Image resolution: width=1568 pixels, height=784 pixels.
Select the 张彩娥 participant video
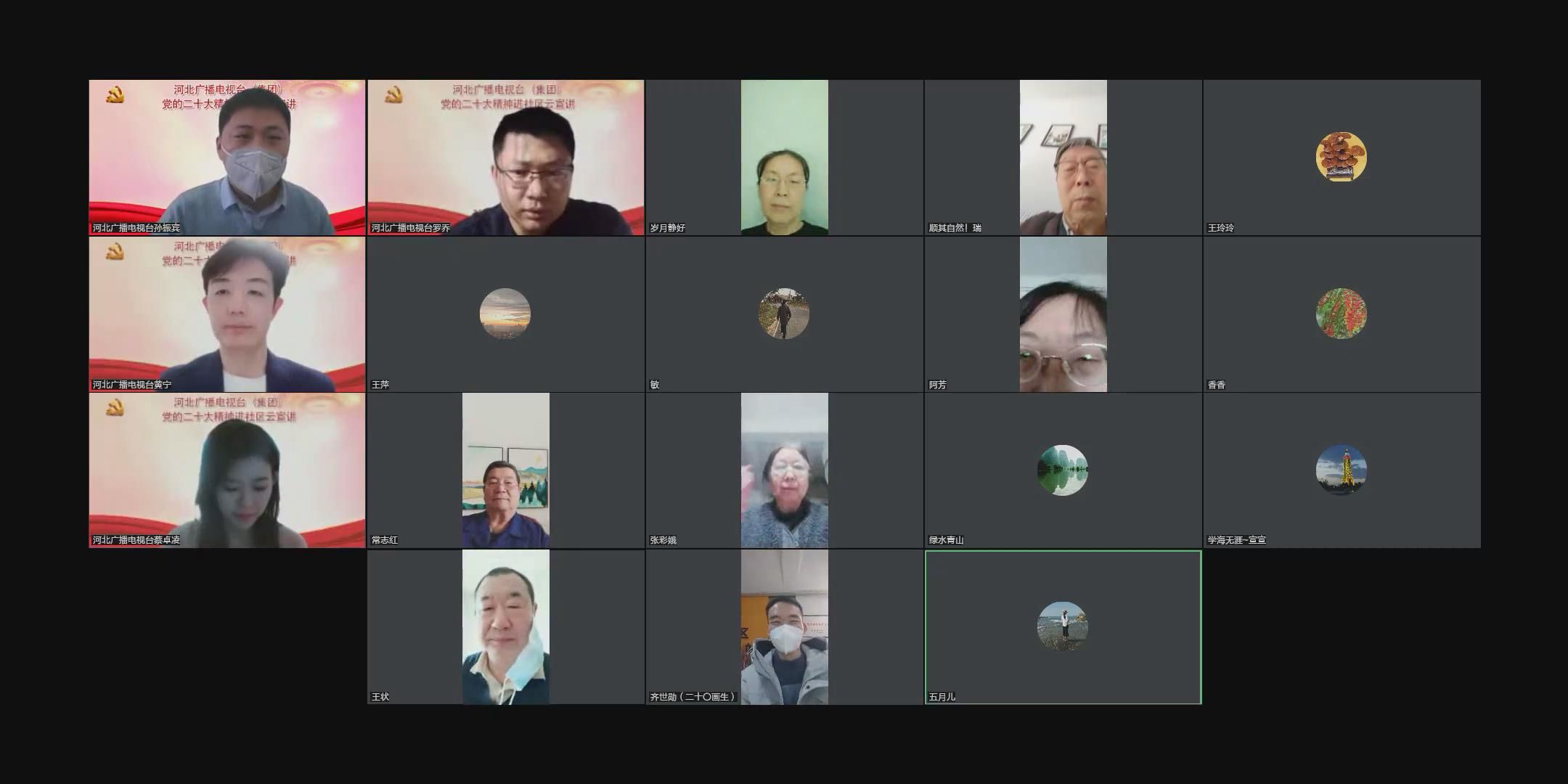click(784, 470)
